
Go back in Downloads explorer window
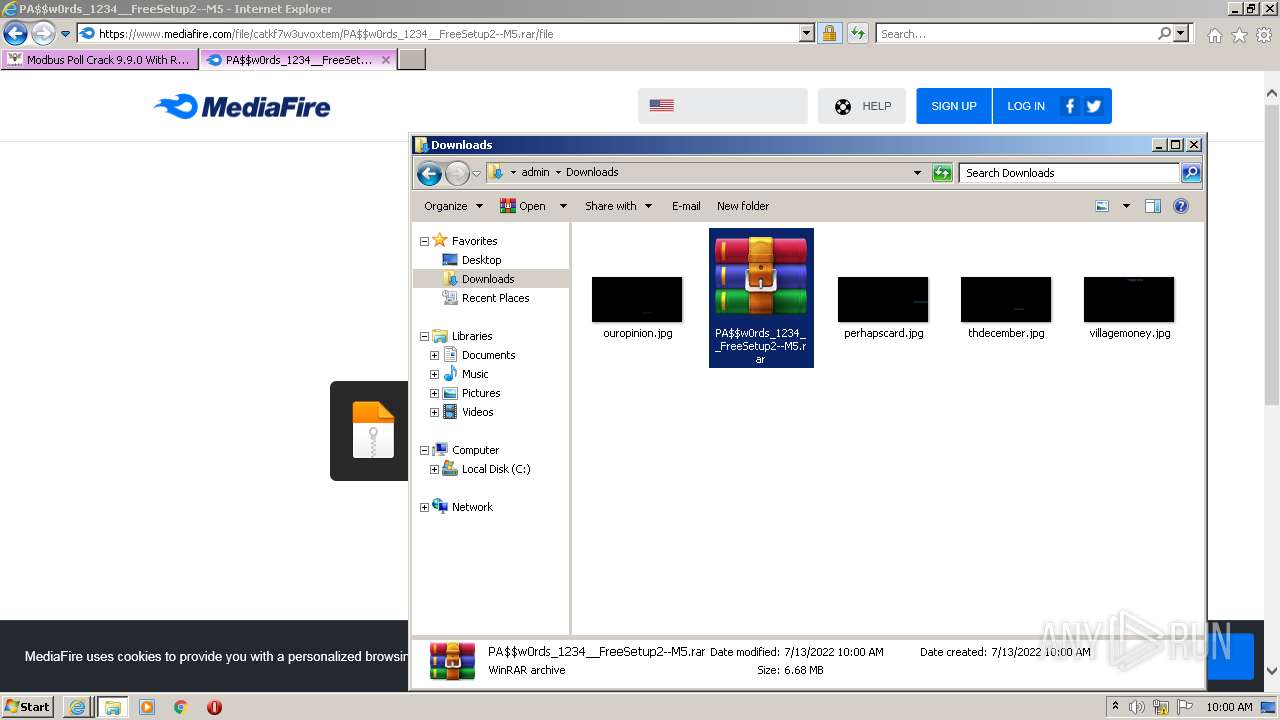click(x=429, y=173)
